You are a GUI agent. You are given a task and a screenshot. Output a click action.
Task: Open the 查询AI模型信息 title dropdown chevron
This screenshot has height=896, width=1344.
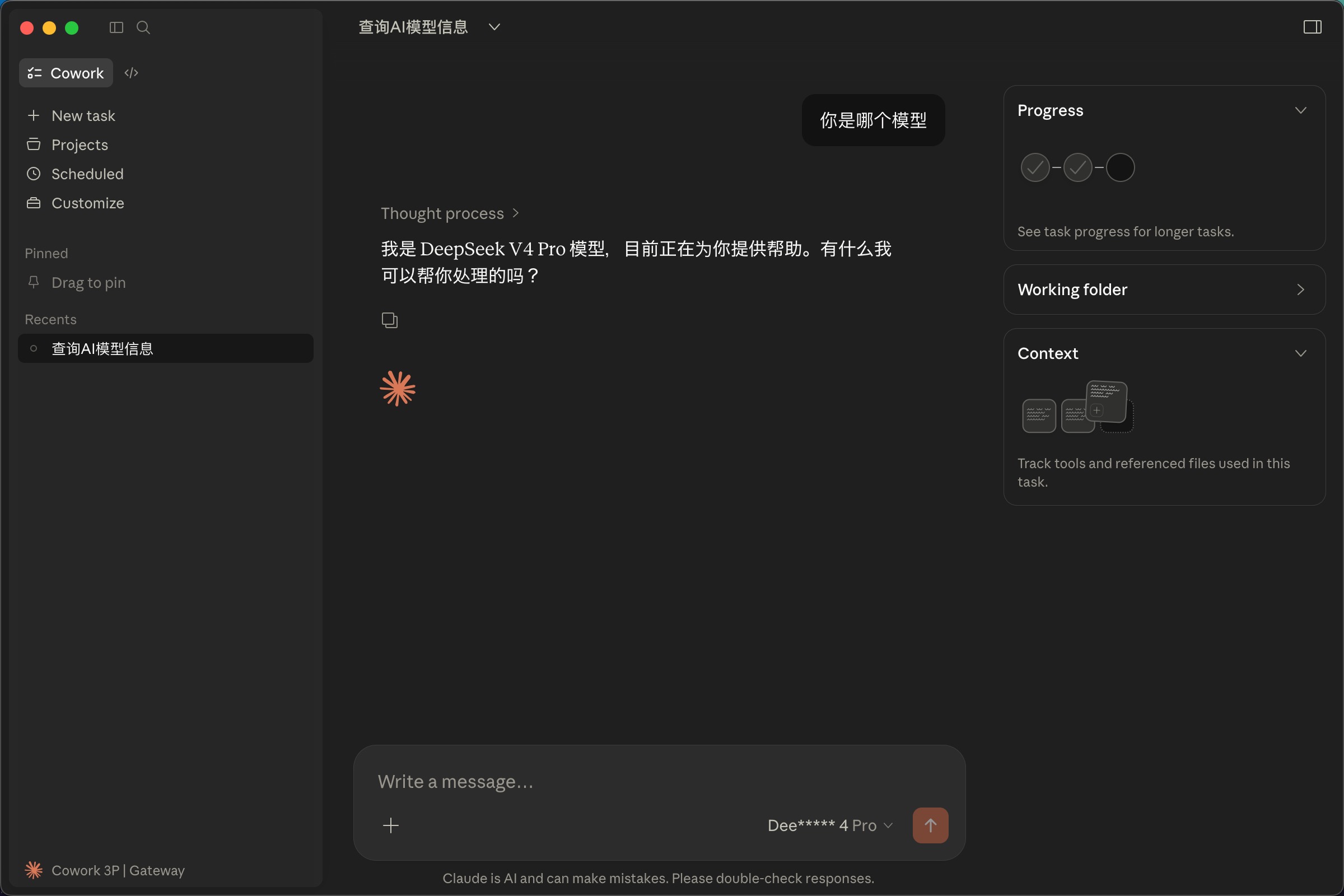click(x=494, y=27)
